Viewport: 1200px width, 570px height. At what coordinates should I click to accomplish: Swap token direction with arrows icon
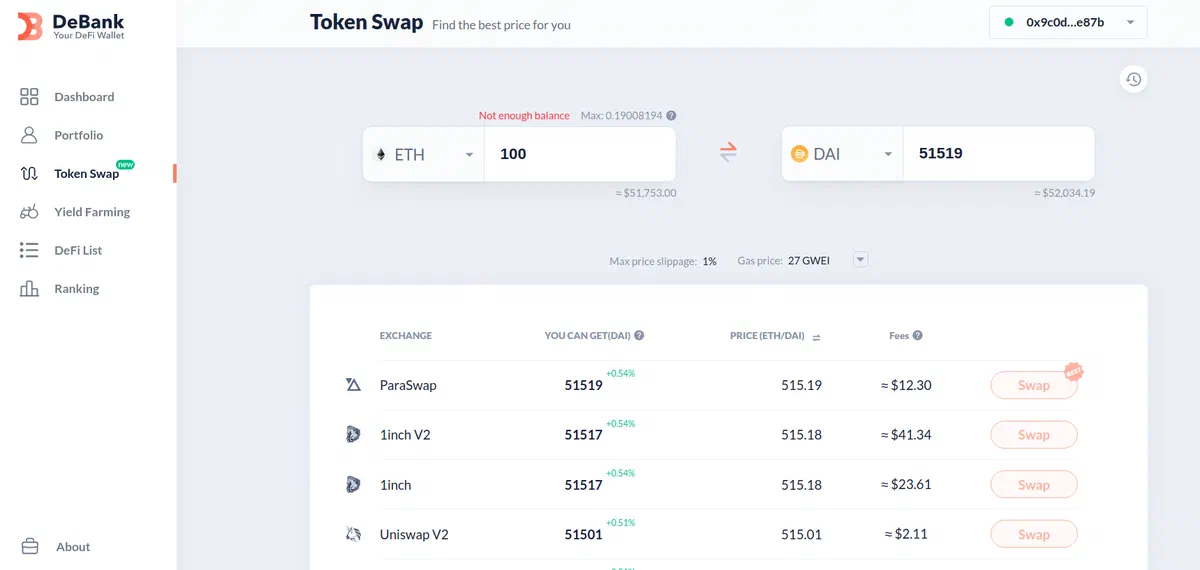point(728,153)
